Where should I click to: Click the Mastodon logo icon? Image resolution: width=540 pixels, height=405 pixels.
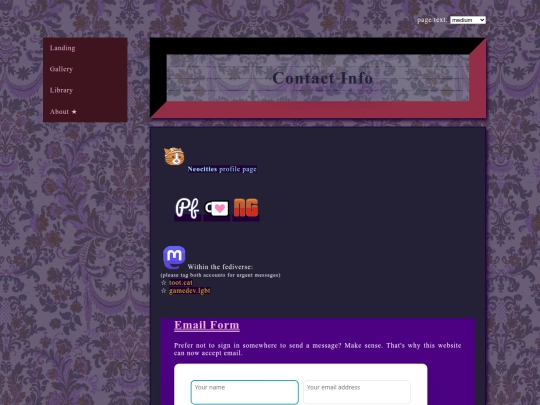point(174,257)
